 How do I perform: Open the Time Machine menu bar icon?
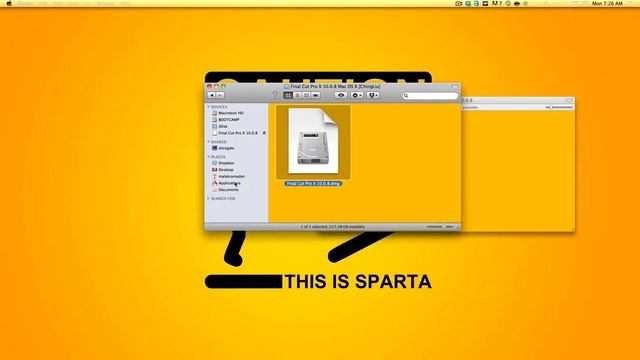coord(508,3)
